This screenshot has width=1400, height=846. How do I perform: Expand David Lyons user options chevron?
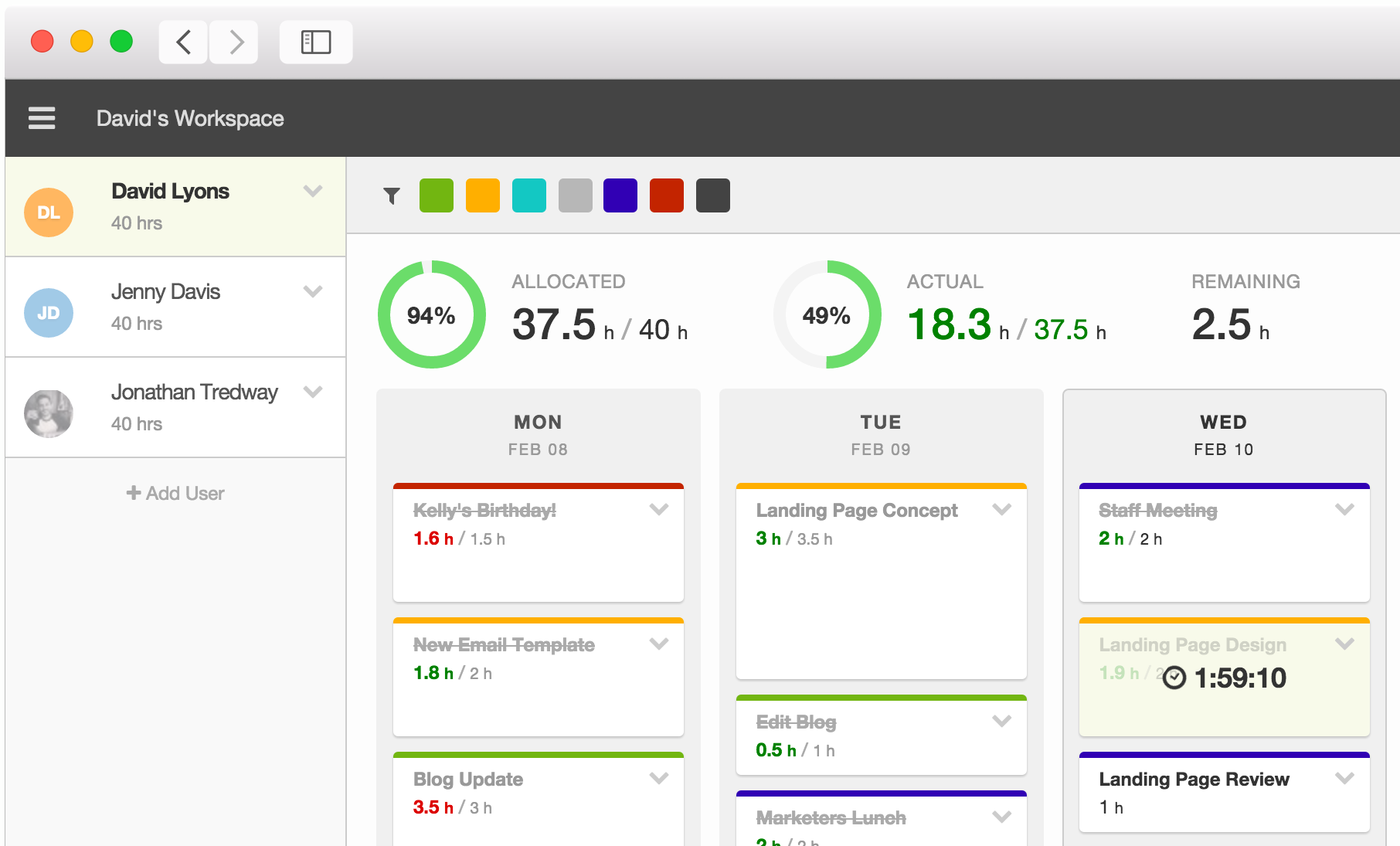[313, 191]
